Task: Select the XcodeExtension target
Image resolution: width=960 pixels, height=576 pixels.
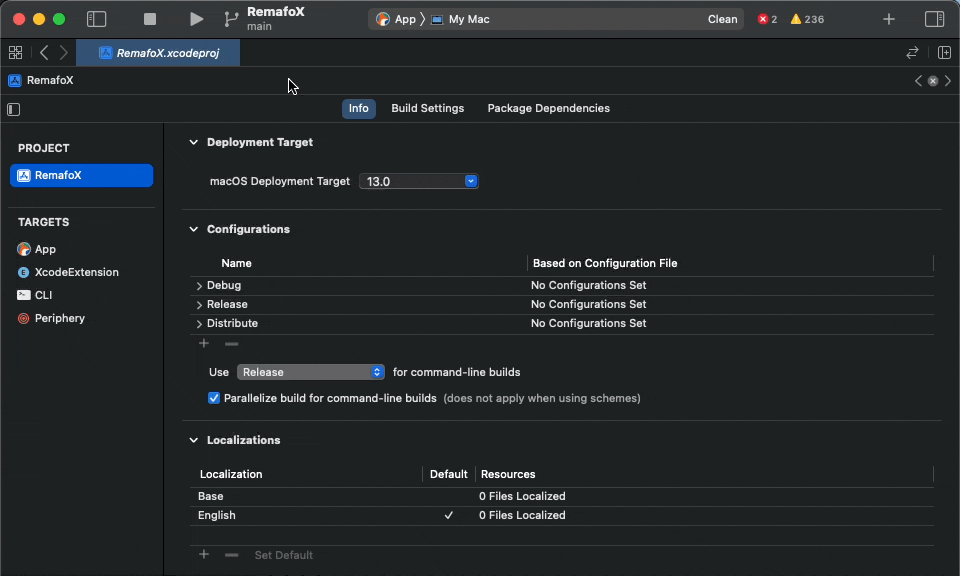Action: point(78,272)
